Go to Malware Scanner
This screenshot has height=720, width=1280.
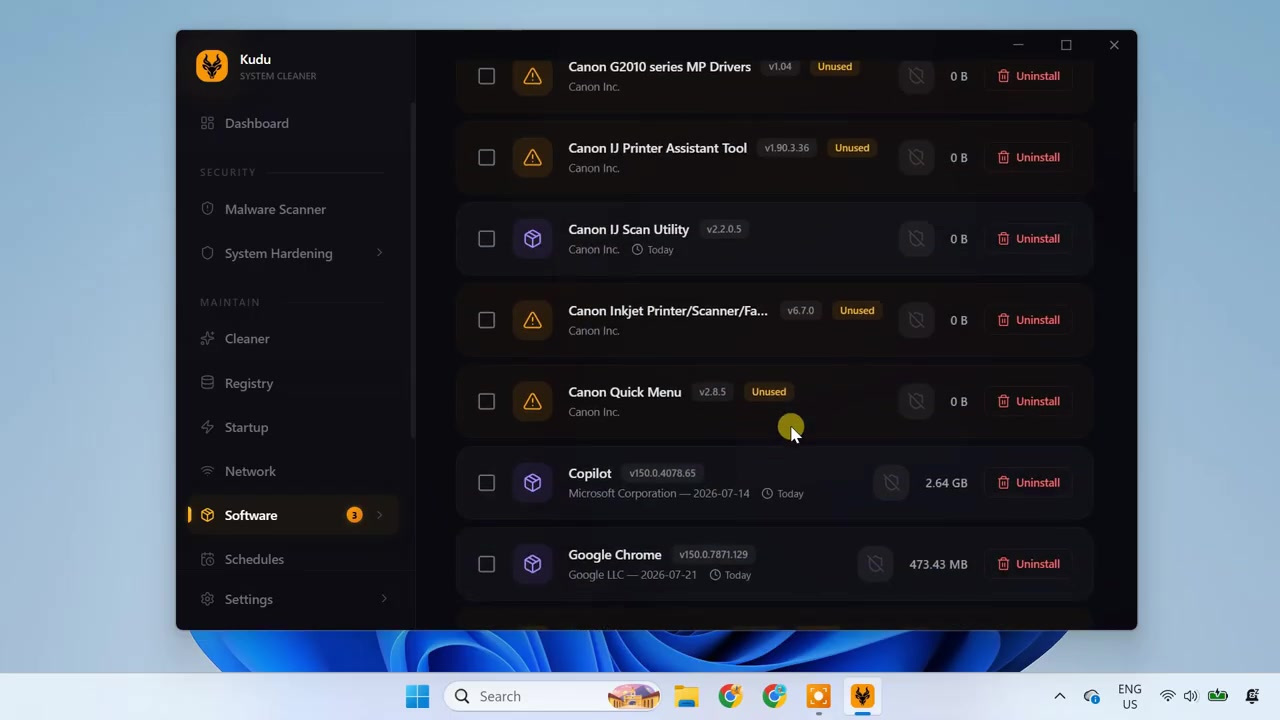point(292,209)
